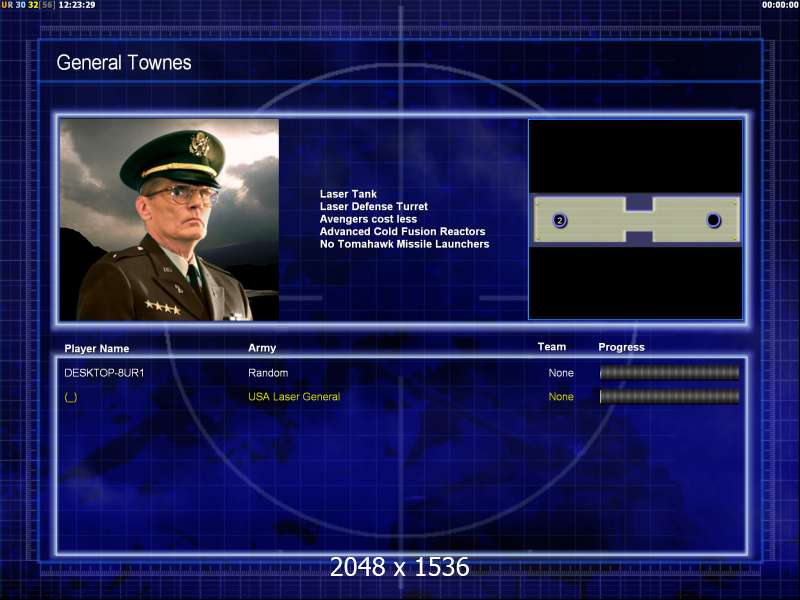Screen dimensions: 800x600
Task: Click the Random army entry
Action: pyautogui.click(x=268, y=373)
